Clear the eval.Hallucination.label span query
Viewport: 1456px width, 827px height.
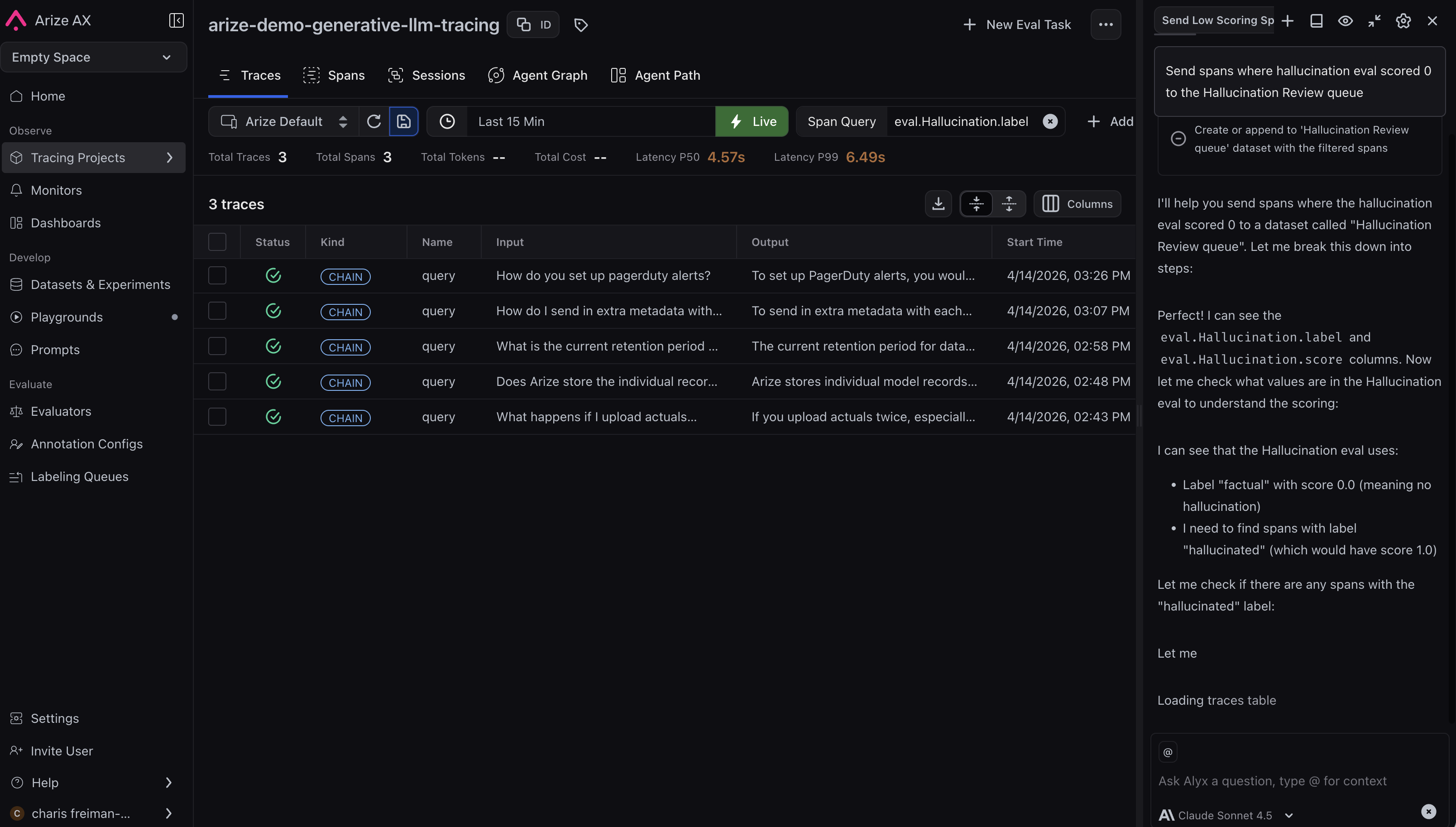1050,121
